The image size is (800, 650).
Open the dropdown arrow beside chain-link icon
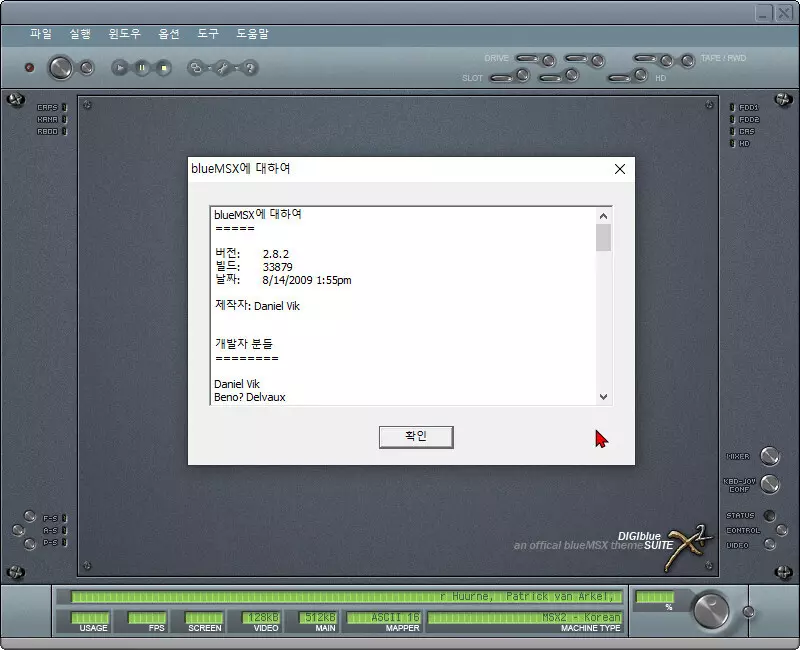(209, 67)
